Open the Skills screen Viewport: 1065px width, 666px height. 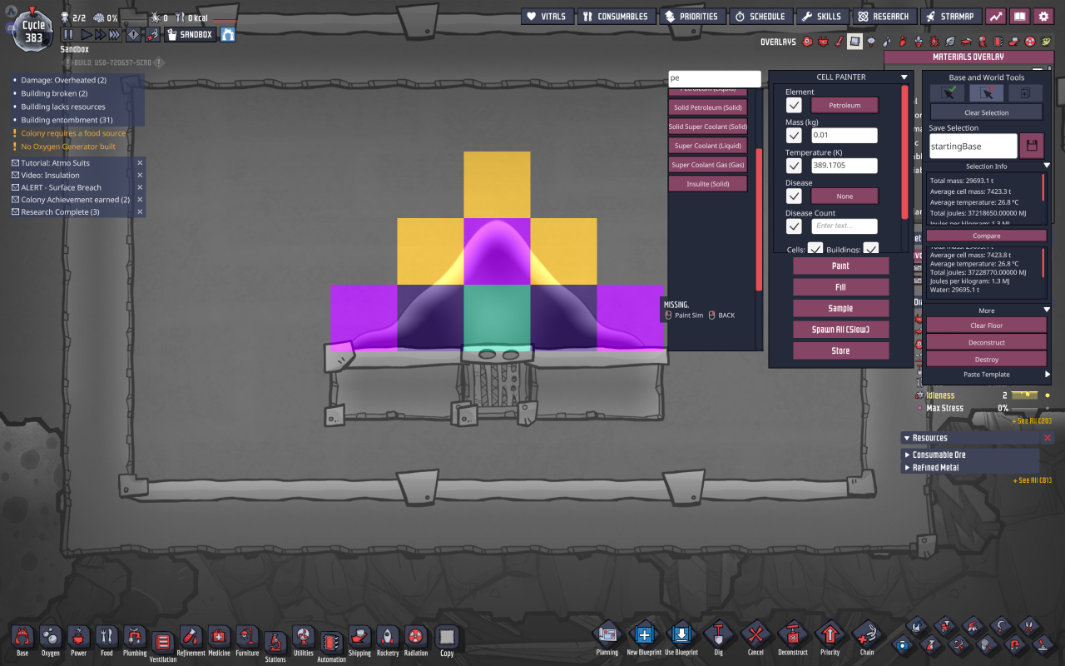click(822, 16)
